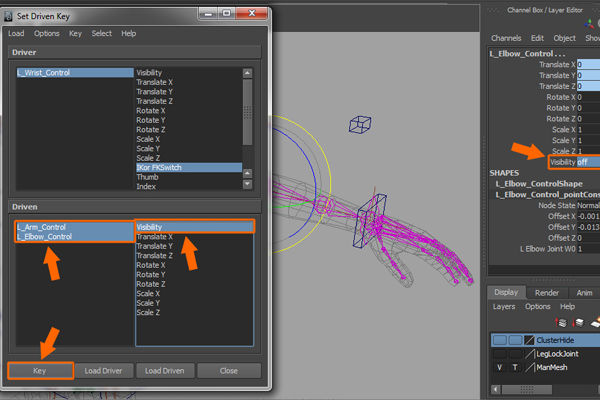Switch to the Display layer tab
600x400 pixels.
tap(506, 292)
